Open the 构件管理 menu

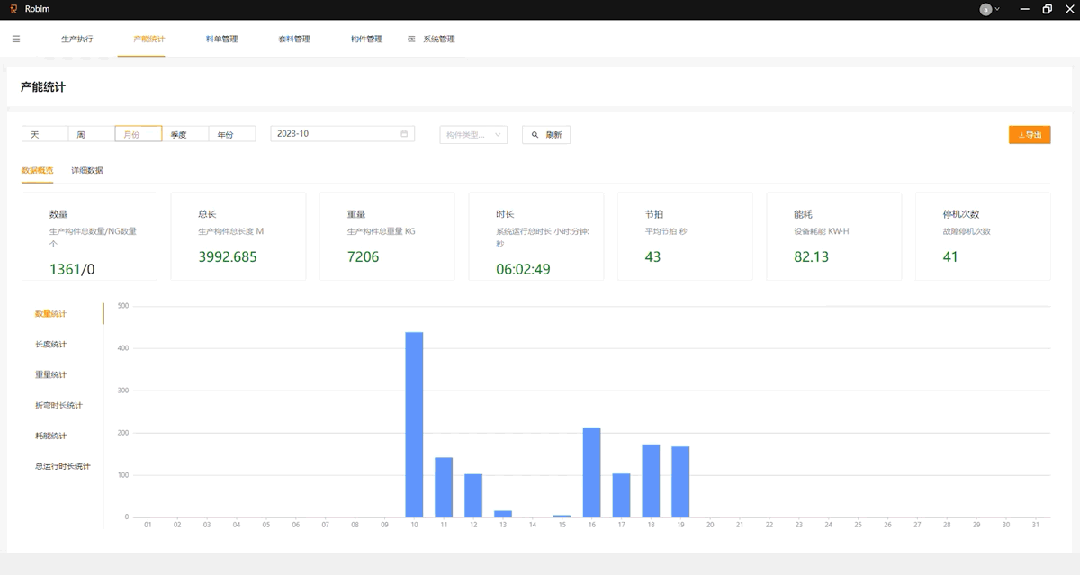tap(366, 39)
